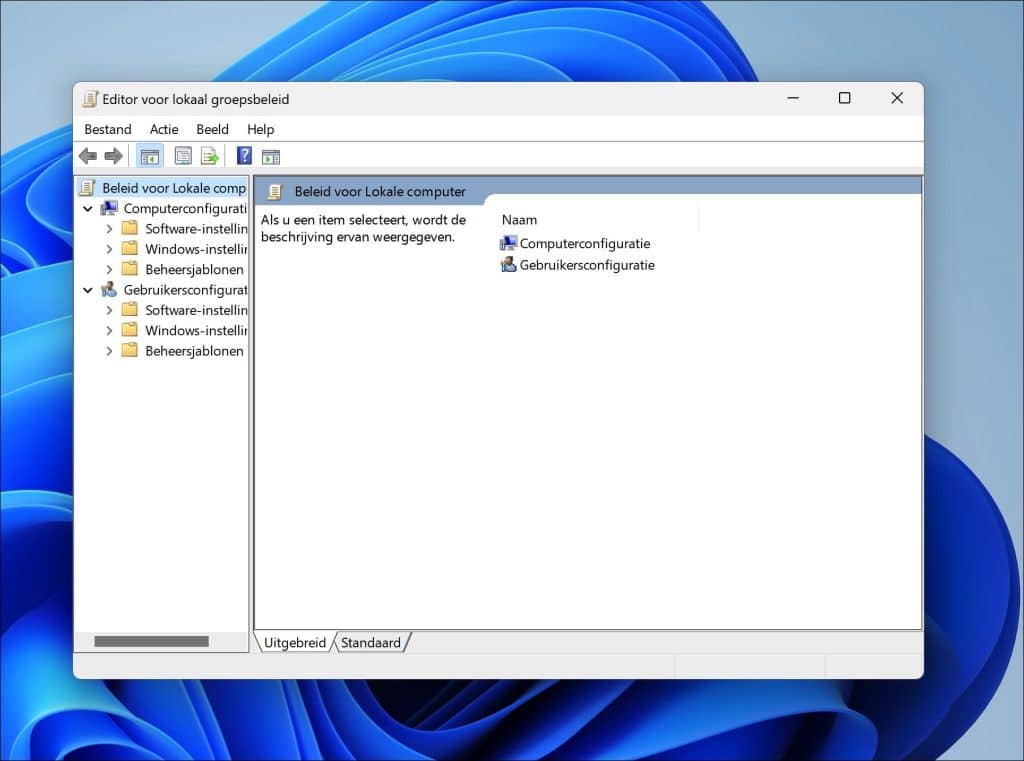Click the Back arrow in the toolbar

click(88, 156)
